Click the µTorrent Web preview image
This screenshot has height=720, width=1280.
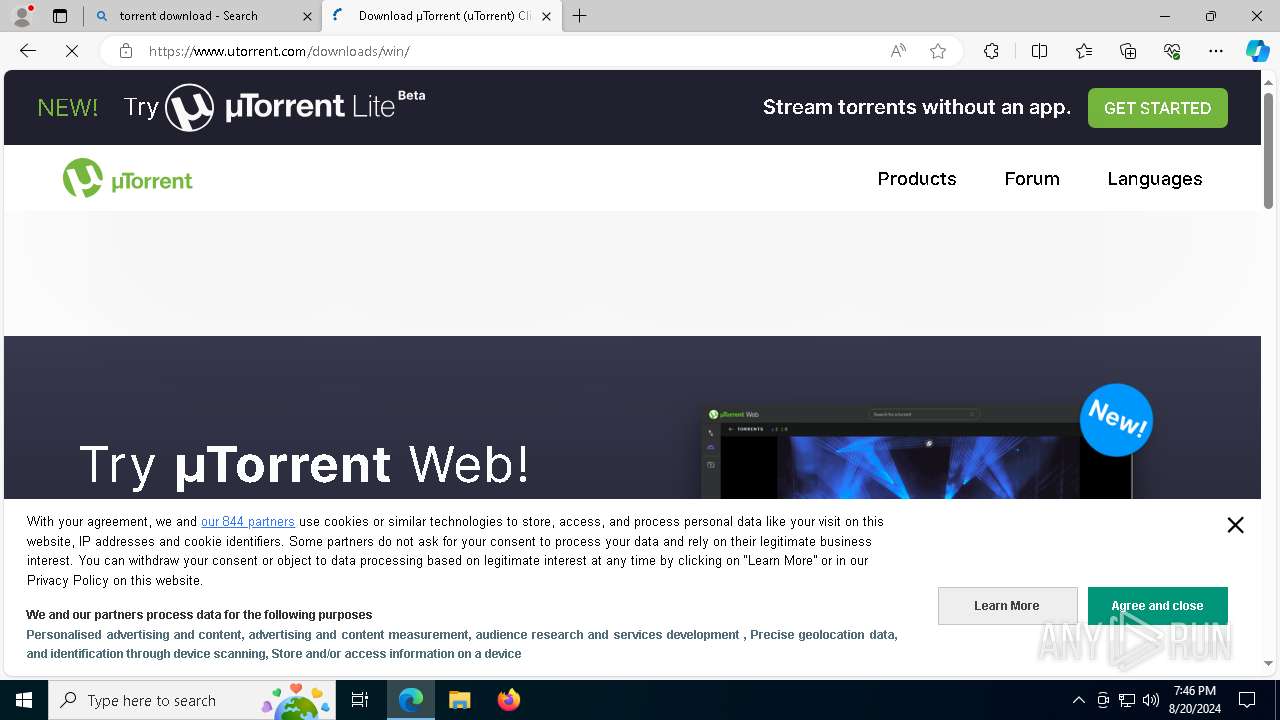click(x=916, y=452)
